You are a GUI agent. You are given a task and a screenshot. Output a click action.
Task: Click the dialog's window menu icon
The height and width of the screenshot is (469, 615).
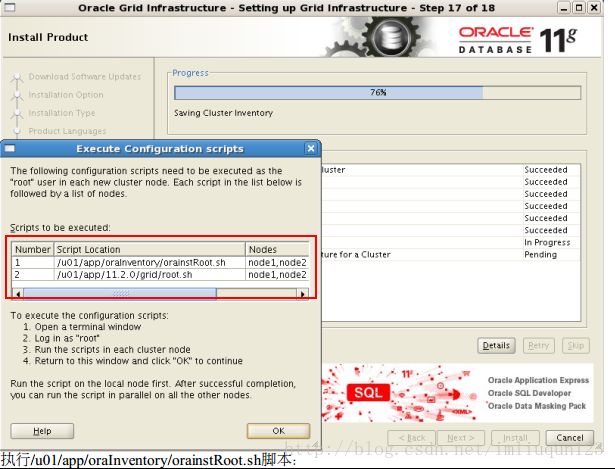pyautogui.click(x=10, y=149)
